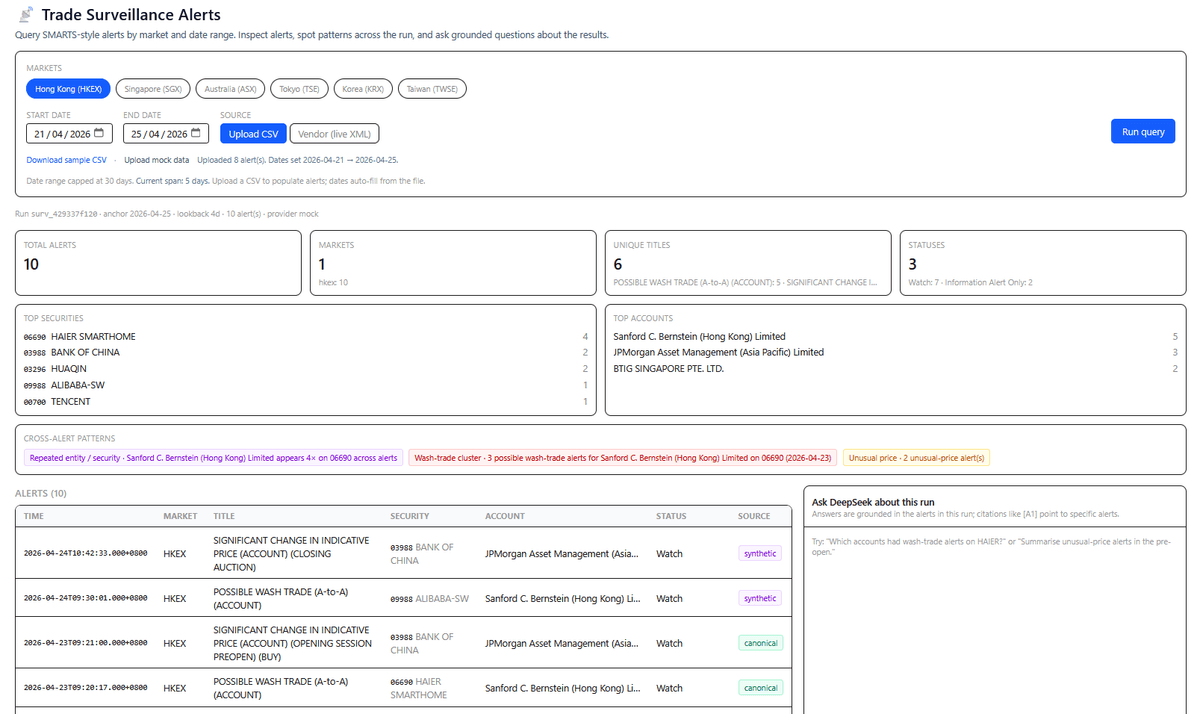Click the Statuses summary card
Image resolution: width=1200 pixels, height=714 pixels.
pyautogui.click(x=1043, y=263)
